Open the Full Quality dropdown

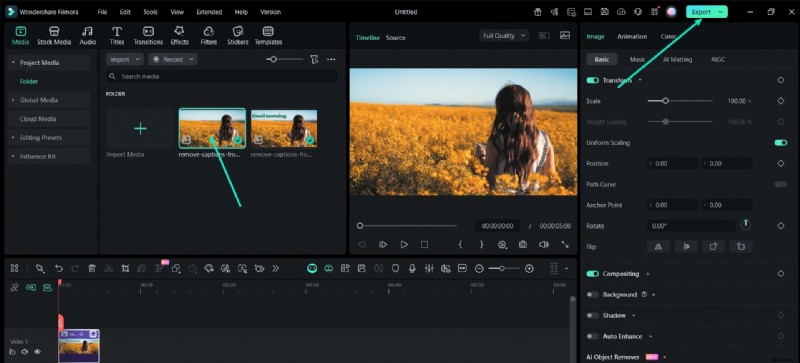(504, 36)
